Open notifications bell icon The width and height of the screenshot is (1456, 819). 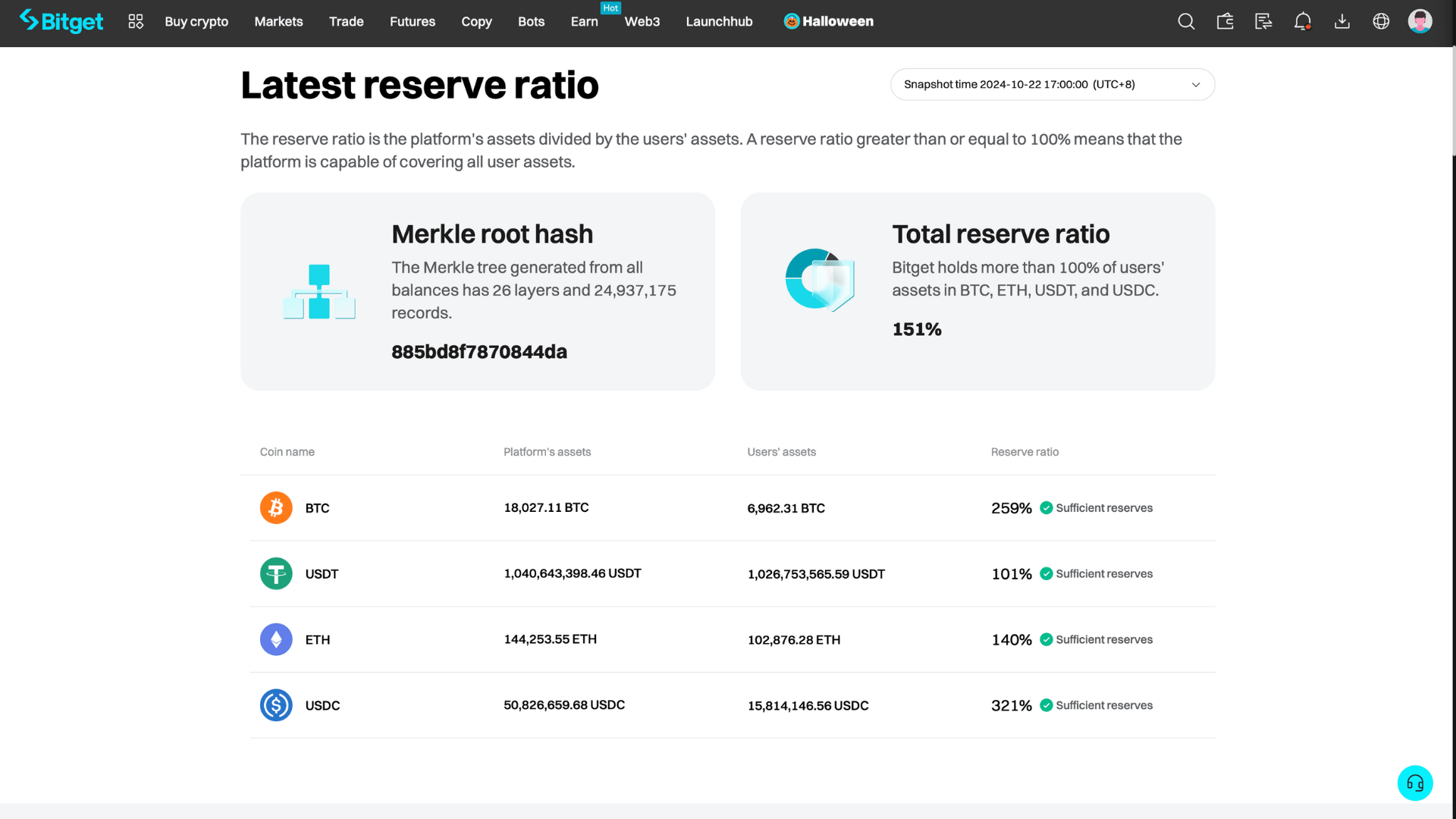click(x=1302, y=21)
